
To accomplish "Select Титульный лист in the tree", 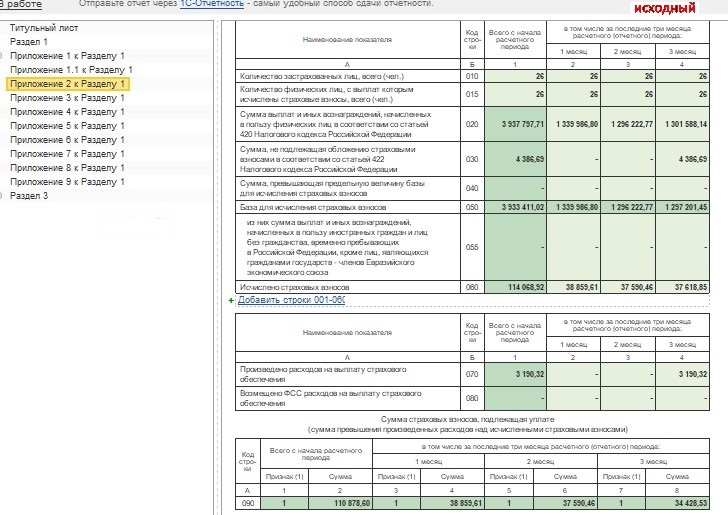I will click(x=44, y=28).
